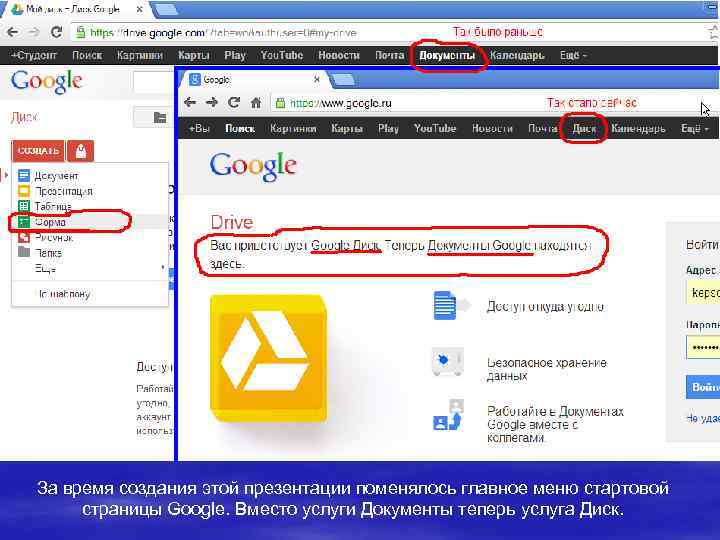Screen dimensions: 720x540
Task: Click the yellow Презентация icon
Action: pyautogui.click(x=23, y=191)
